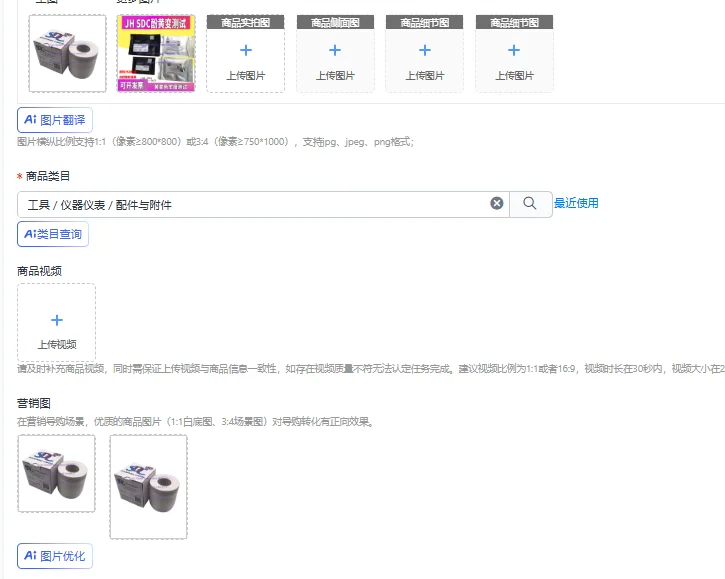Click the 商品类目 field label
The height and width of the screenshot is (579, 725).
(48, 176)
